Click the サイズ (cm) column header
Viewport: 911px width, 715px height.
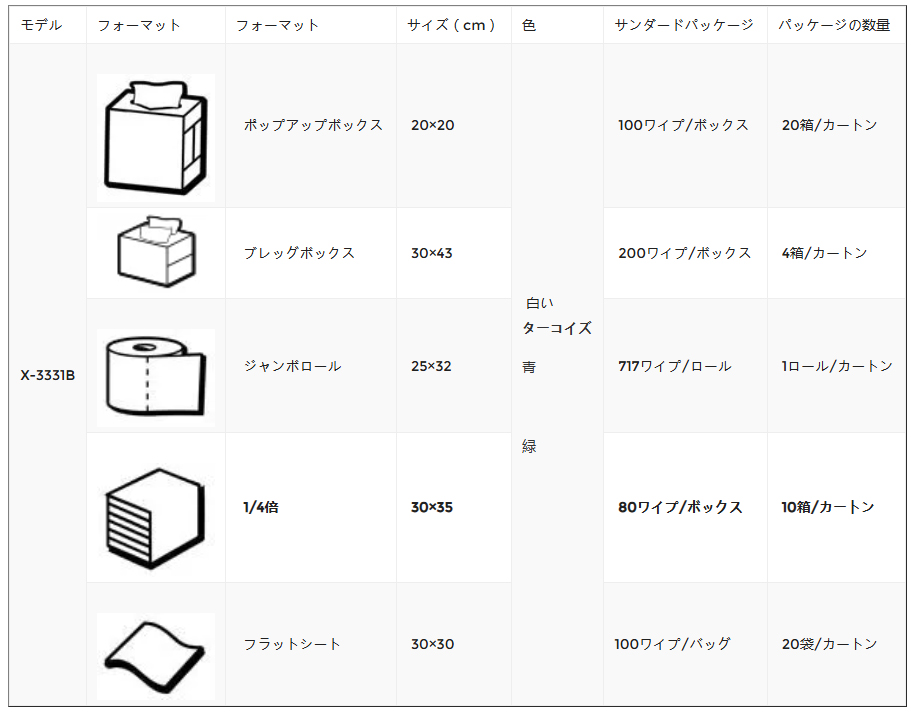(x=451, y=25)
